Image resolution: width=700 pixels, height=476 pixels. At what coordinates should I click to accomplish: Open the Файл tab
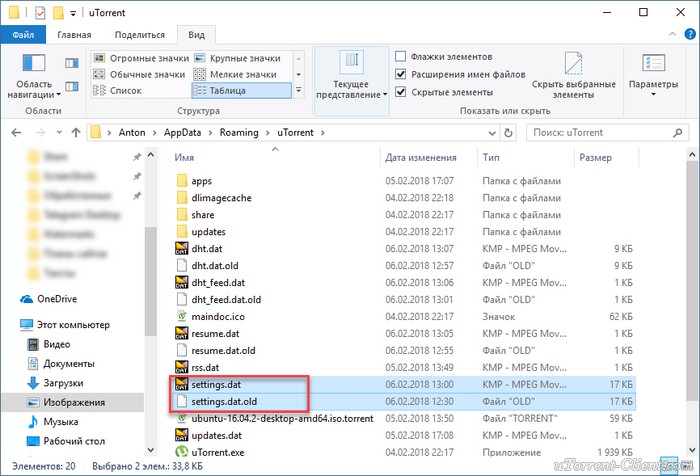[23, 34]
